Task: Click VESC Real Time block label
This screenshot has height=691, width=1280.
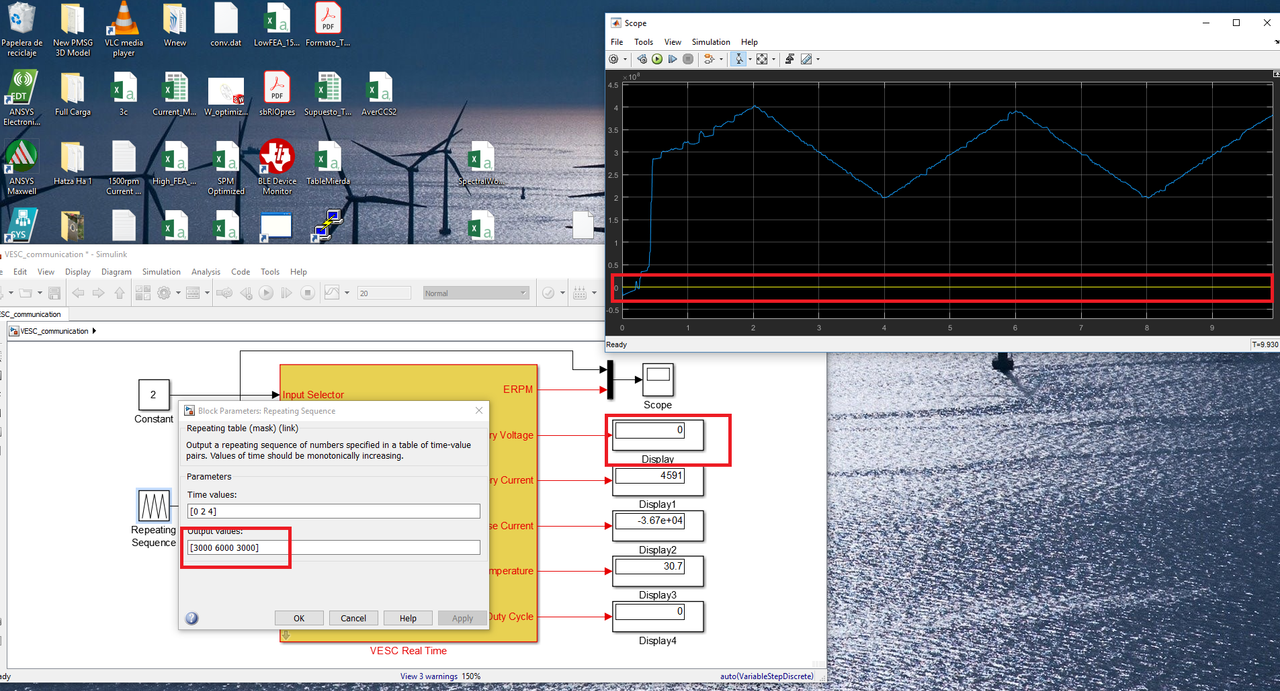Action: coord(408,650)
